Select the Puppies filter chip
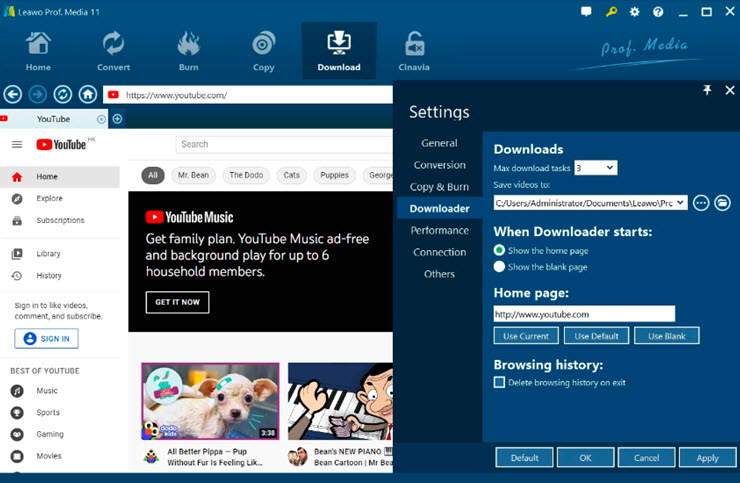 point(334,175)
